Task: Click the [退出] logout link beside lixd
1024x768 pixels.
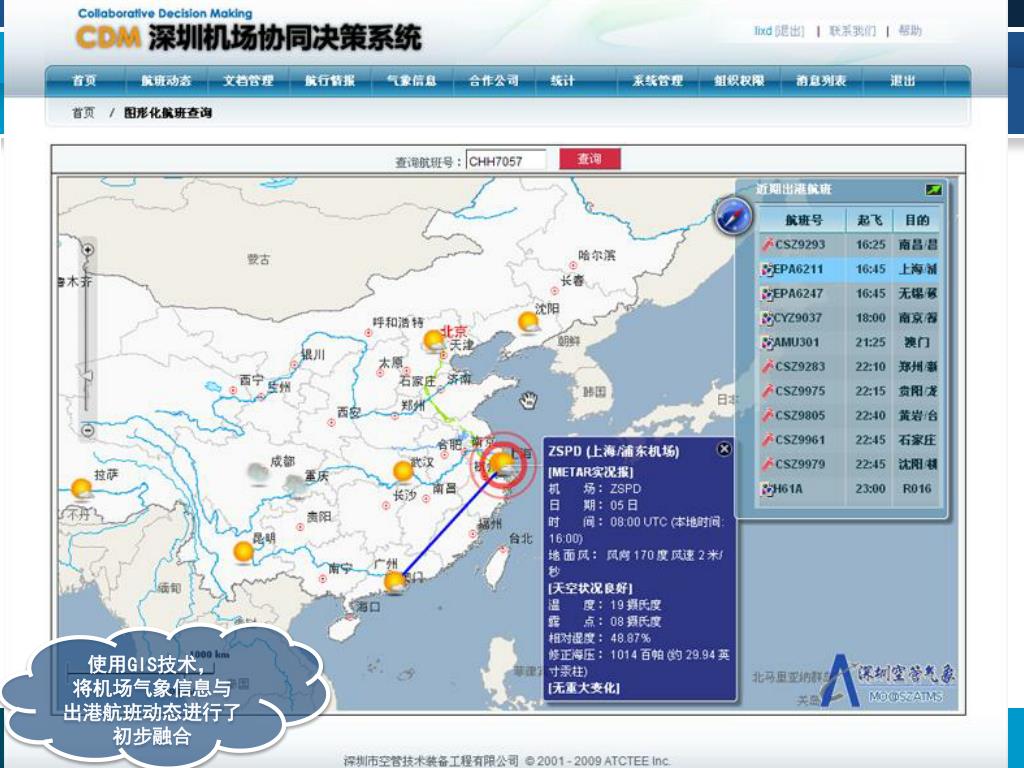Action: pyautogui.click(x=790, y=31)
